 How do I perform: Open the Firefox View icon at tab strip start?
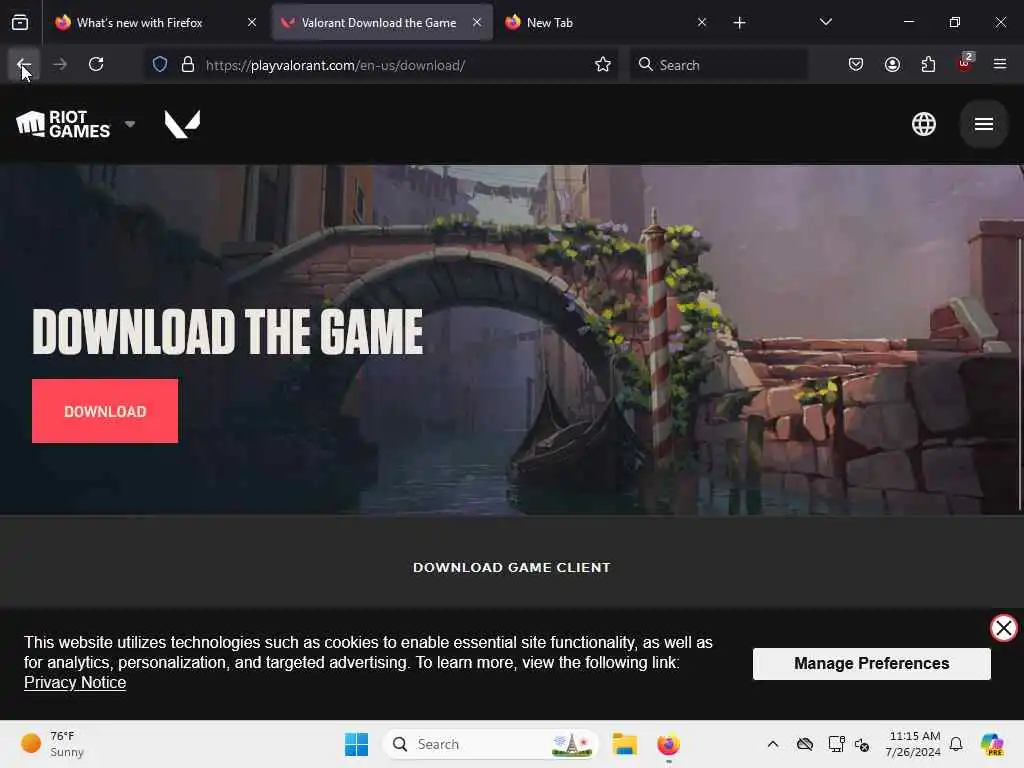[20, 22]
